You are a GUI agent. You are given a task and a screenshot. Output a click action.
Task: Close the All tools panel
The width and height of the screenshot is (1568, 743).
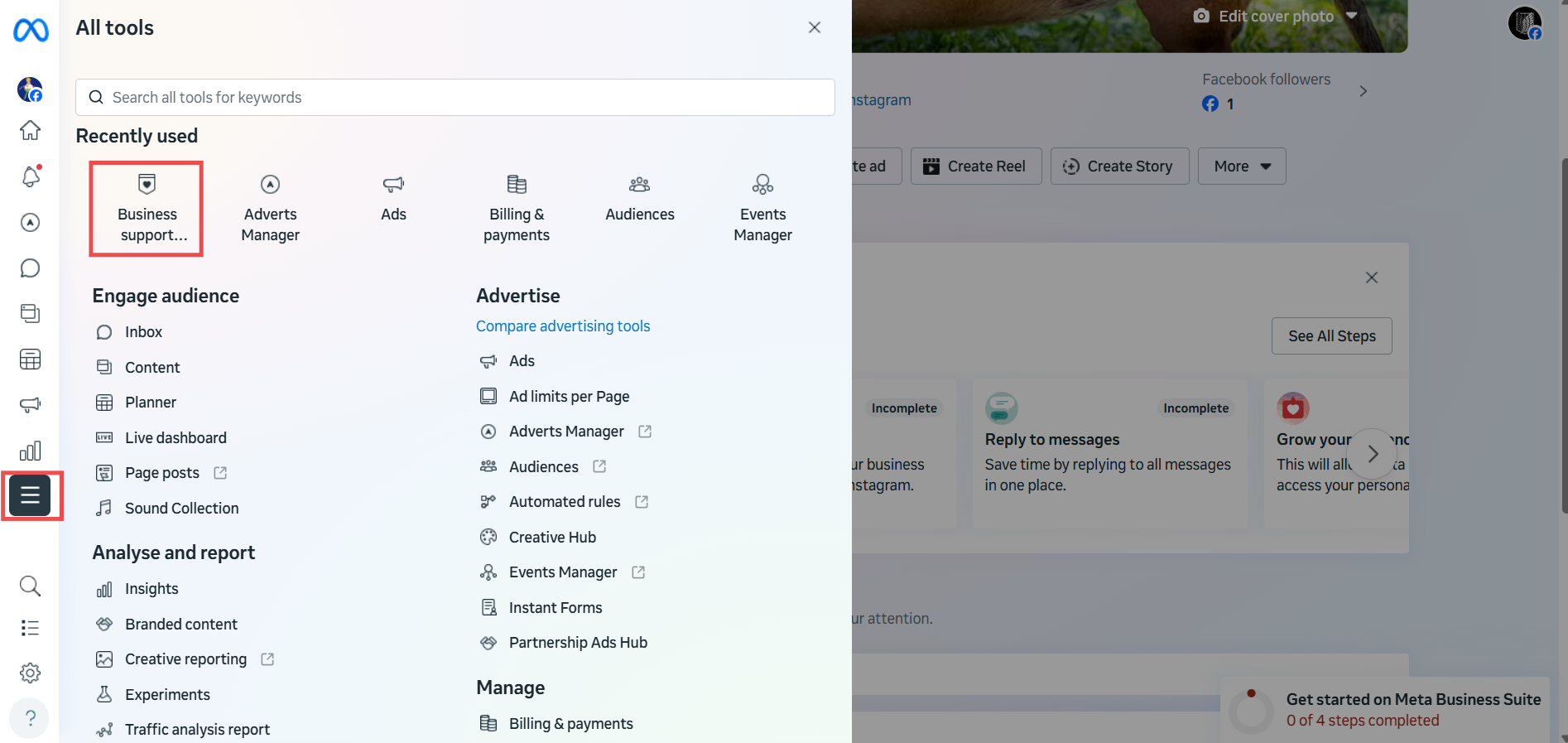tap(814, 27)
